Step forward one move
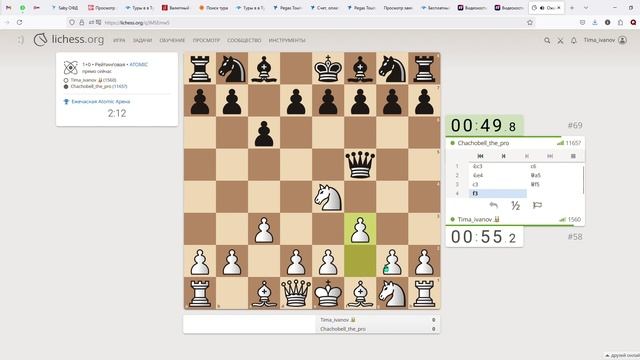640x360 pixels. [527, 156]
